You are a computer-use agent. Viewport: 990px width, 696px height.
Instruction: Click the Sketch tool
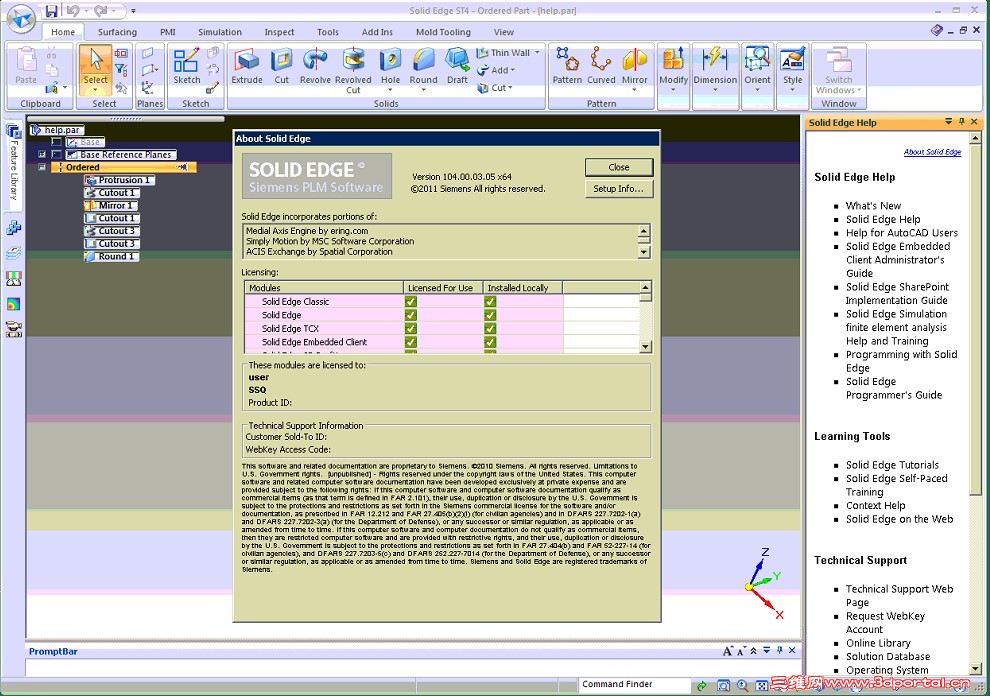186,66
